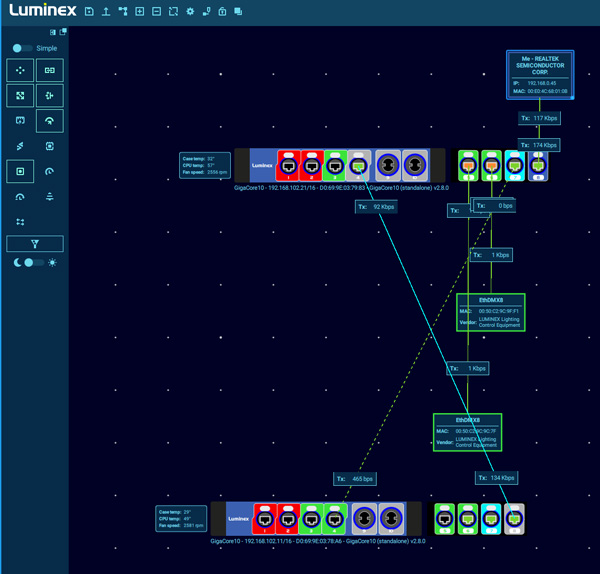Click port 8 on the 192.168.102.11 GigaCore10
Image resolution: width=600 pixels, height=574 pixels.
[514, 519]
